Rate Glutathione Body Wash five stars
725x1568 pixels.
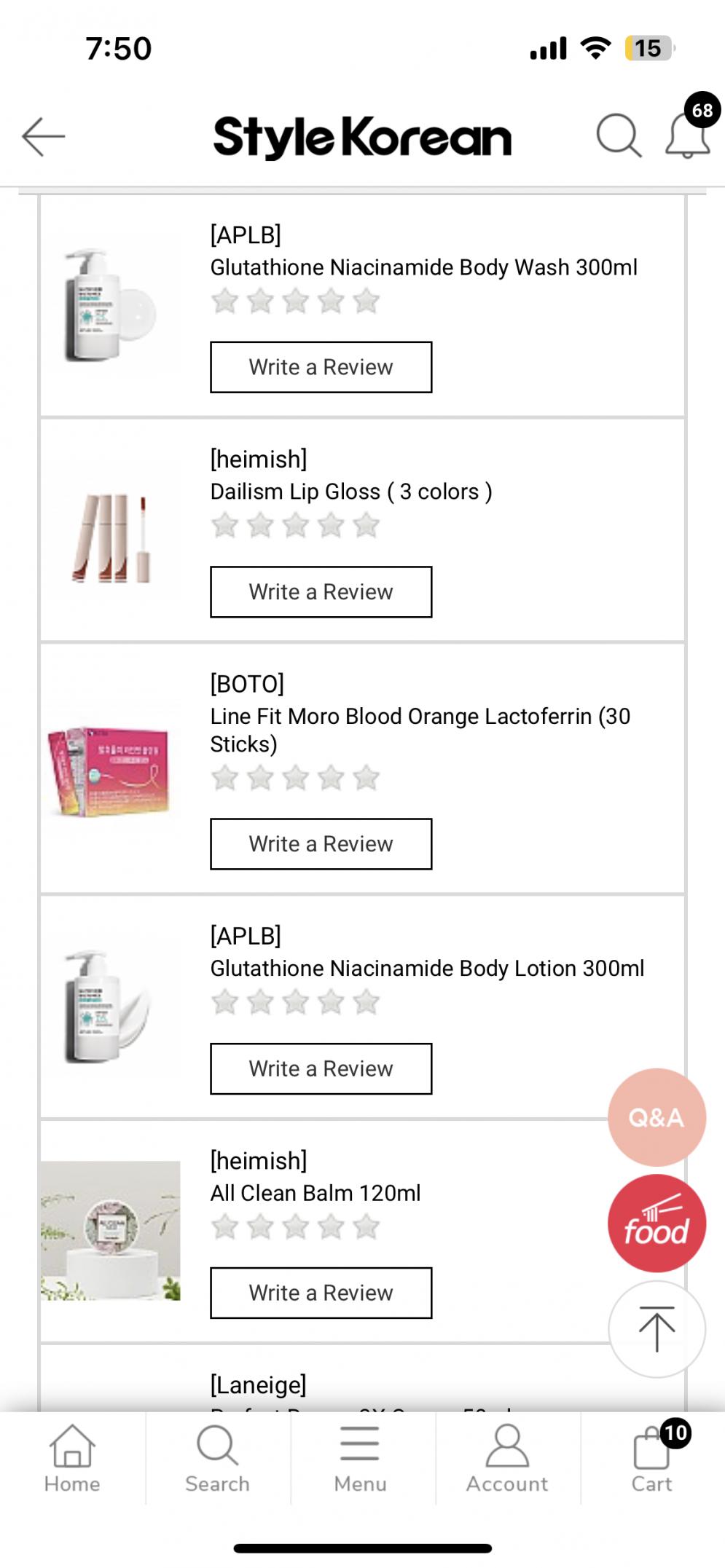click(366, 301)
